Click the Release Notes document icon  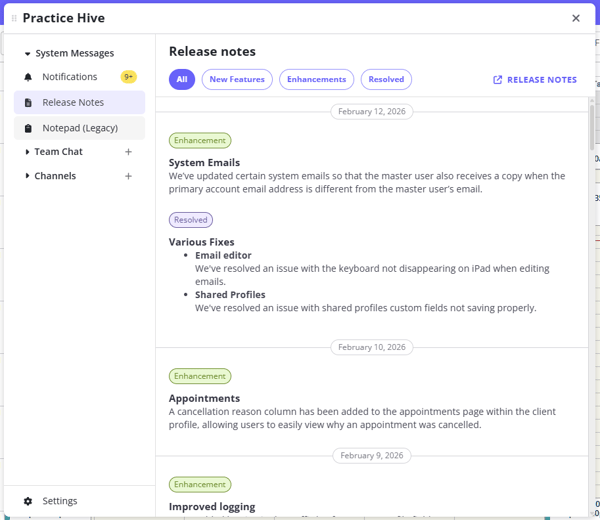(28, 103)
